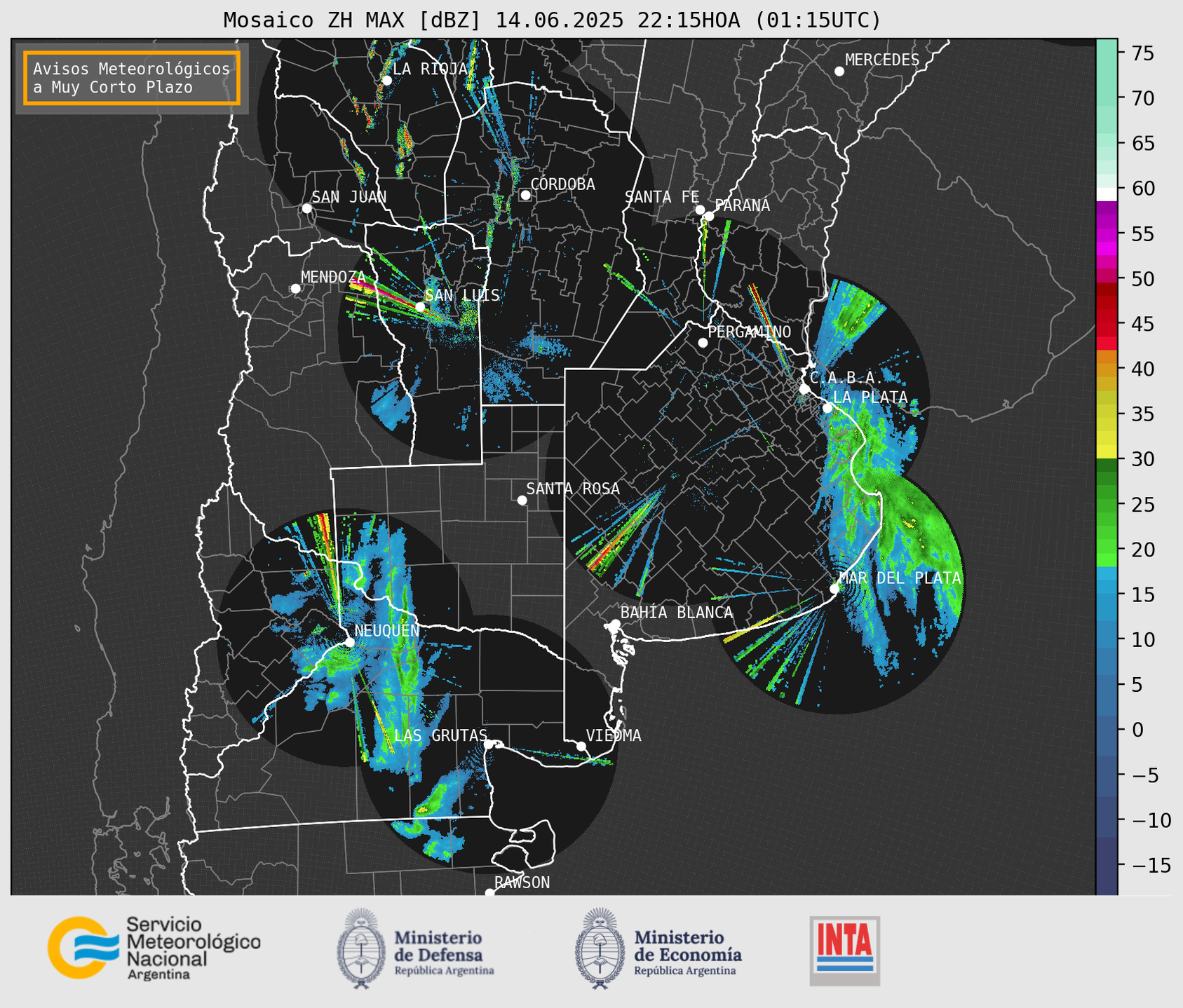Image resolution: width=1183 pixels, height=1008 pixels.
Task: Click the Mar del Plata marker dot
Action: click(834, 588)
